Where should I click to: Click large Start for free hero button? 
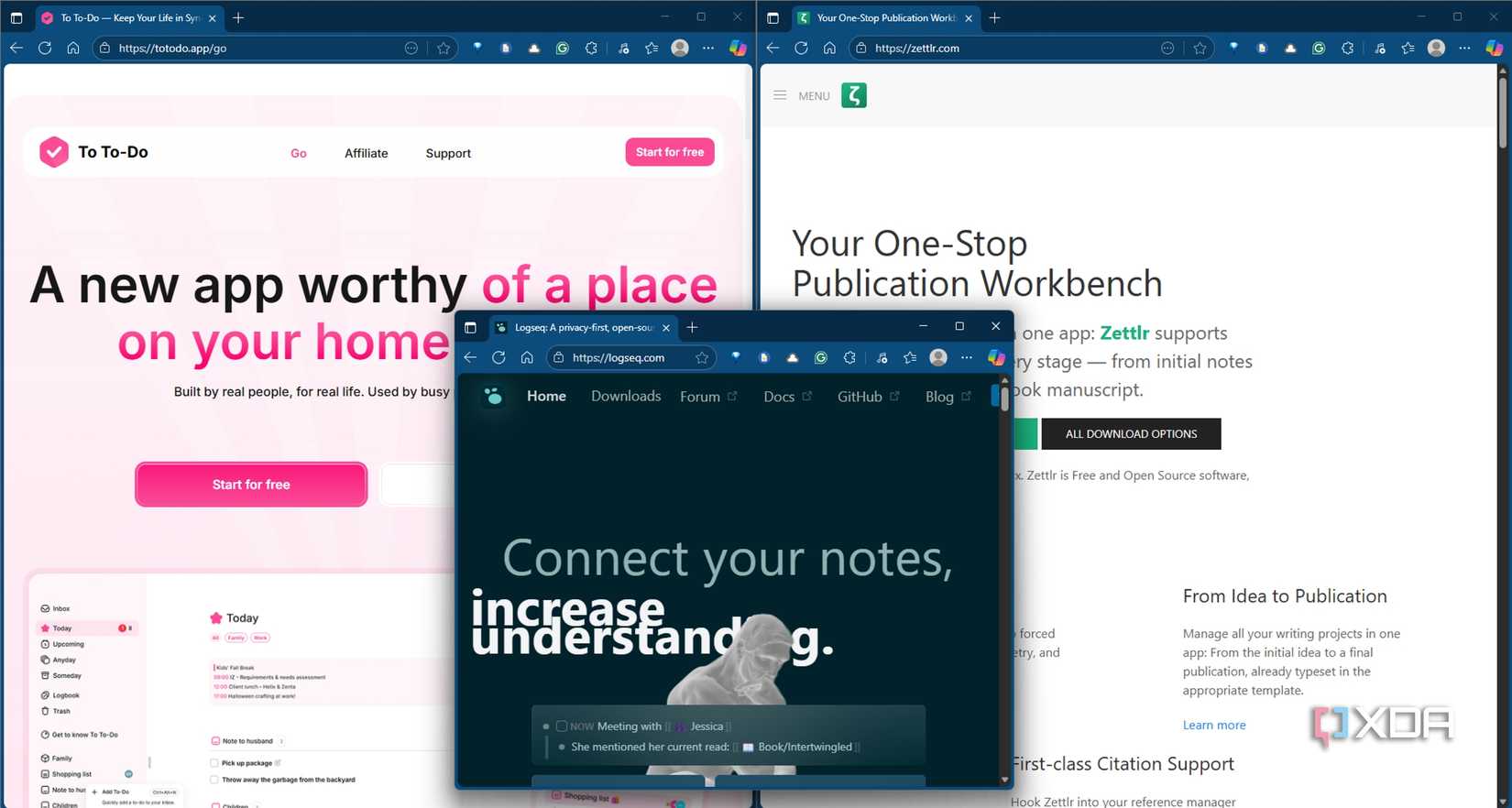point(251,485)
